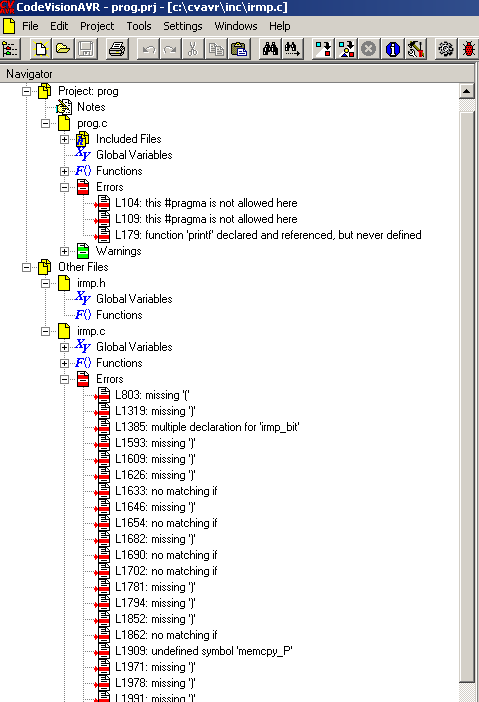Select error 'L1654: no matching if'
Viewport: 479px width, 702px height.
click(166, 523)
